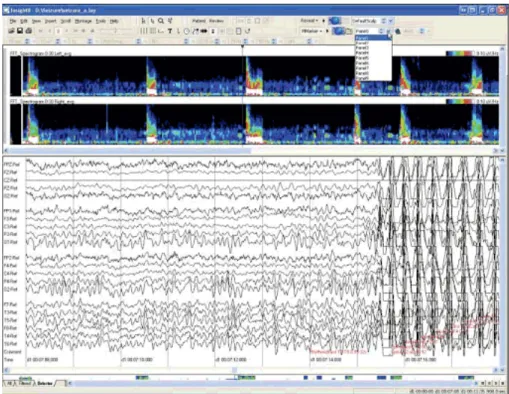Screen dimensions: 509x394
Task: Click the clock icon in toolbar
Action: pos(187,31)
